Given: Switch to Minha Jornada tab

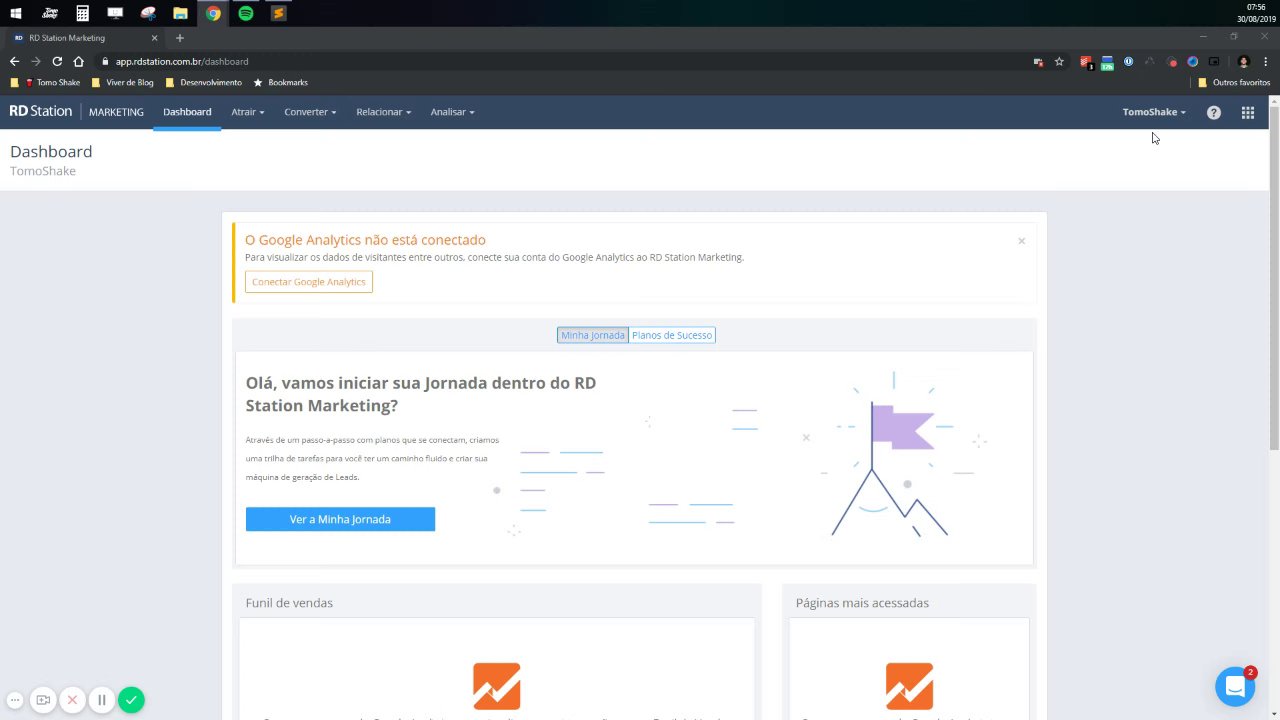Looking at the screenshot, I should click(593, 335).
